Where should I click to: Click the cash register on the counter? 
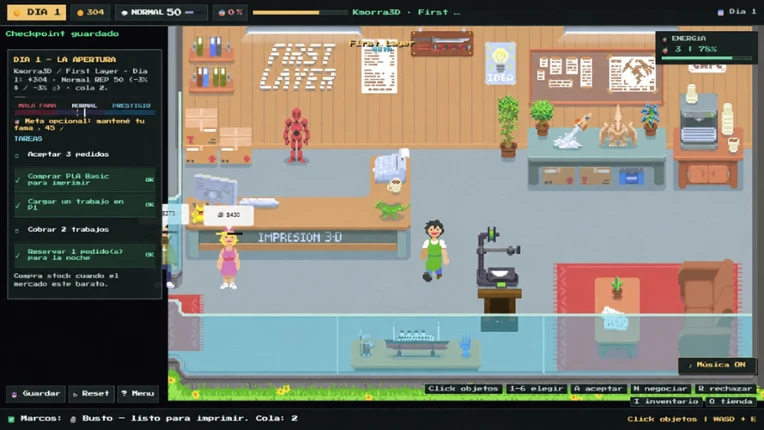click(391, 166)
